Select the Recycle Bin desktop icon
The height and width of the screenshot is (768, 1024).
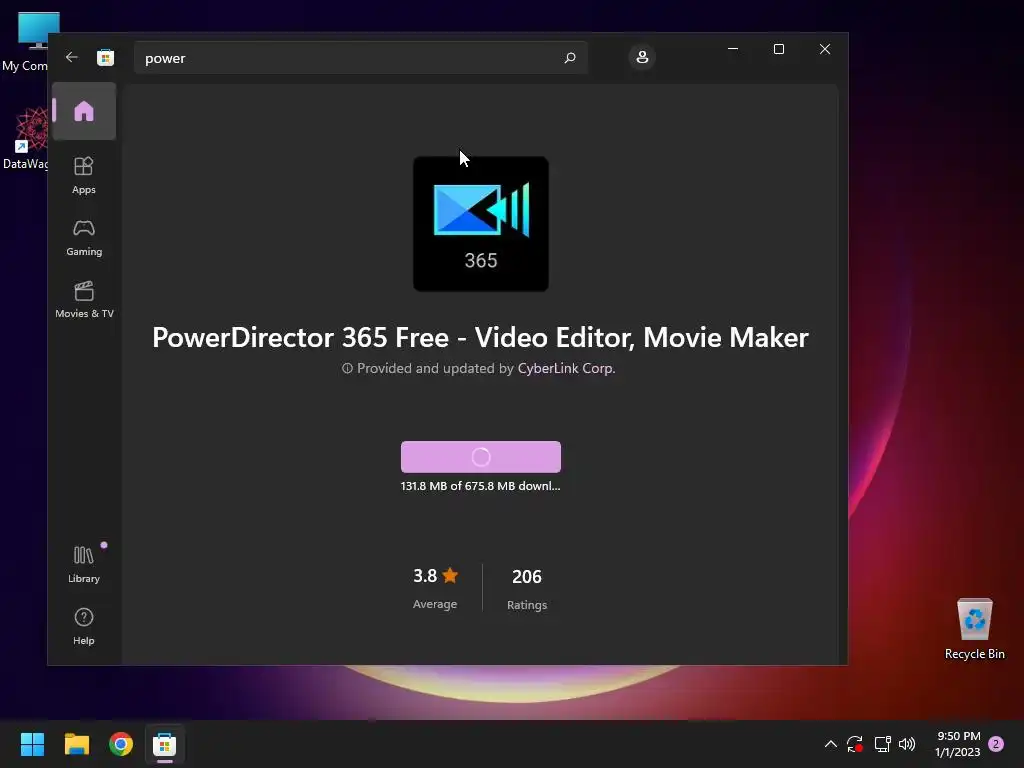974,629
